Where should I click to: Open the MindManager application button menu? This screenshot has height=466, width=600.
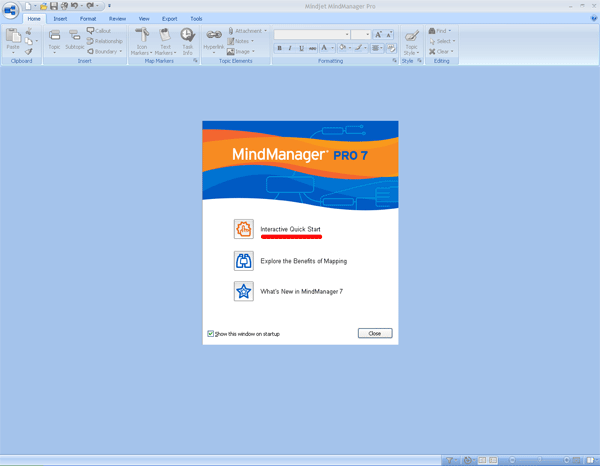(10, 10)
